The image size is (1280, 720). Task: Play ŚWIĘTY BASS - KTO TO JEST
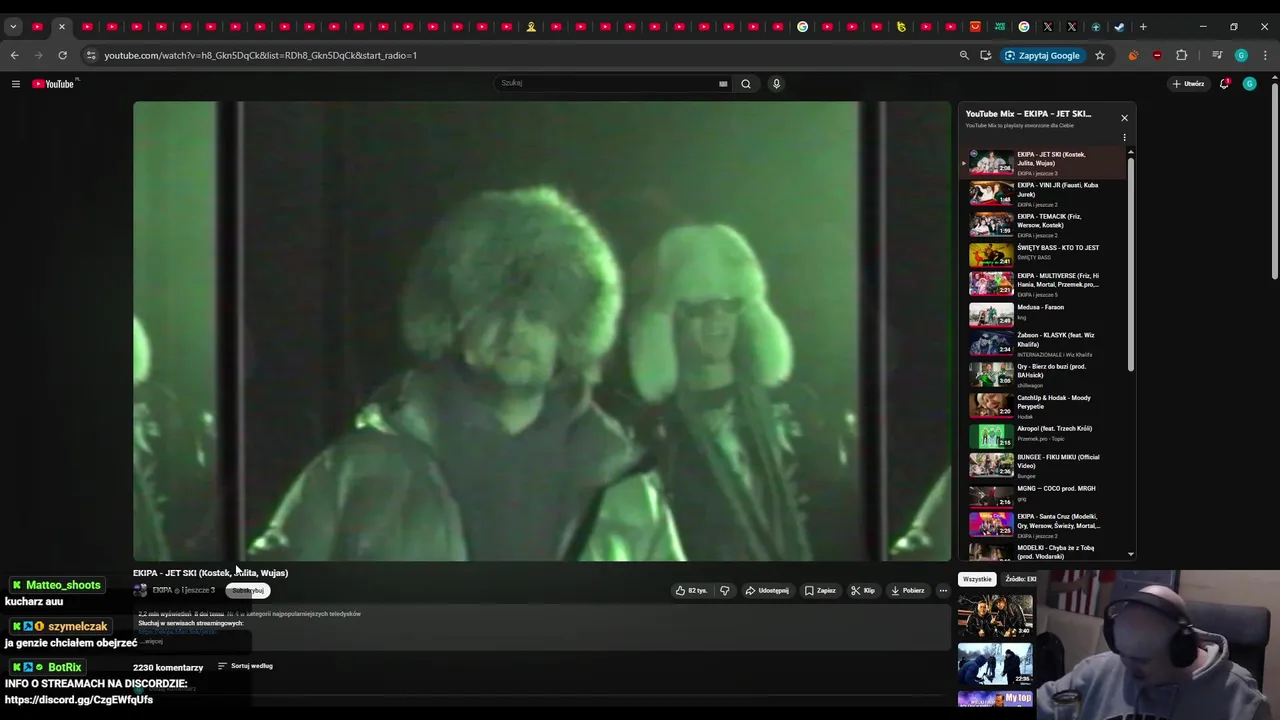[1043, 254]
